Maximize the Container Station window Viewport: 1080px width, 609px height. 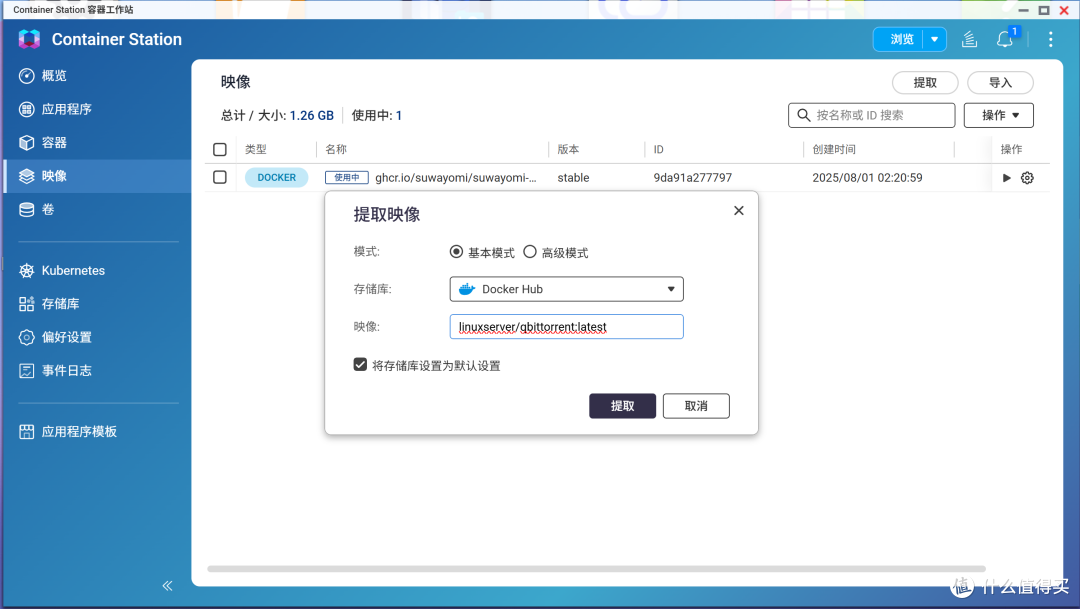pos(1044,10)
